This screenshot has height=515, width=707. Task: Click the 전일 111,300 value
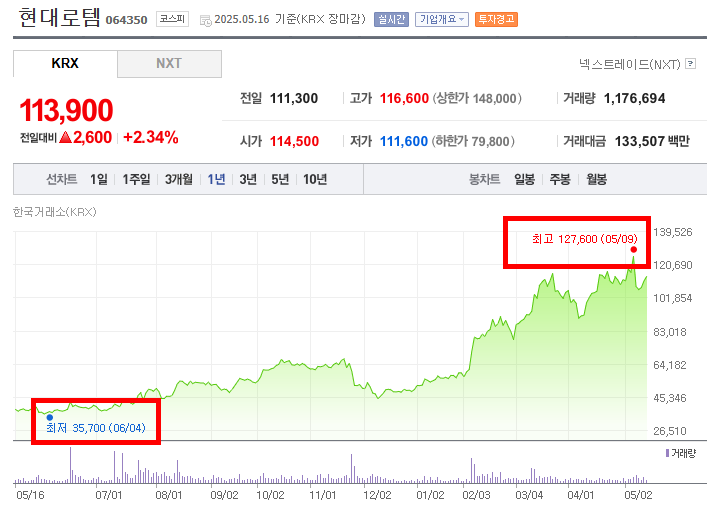(294, 98)
